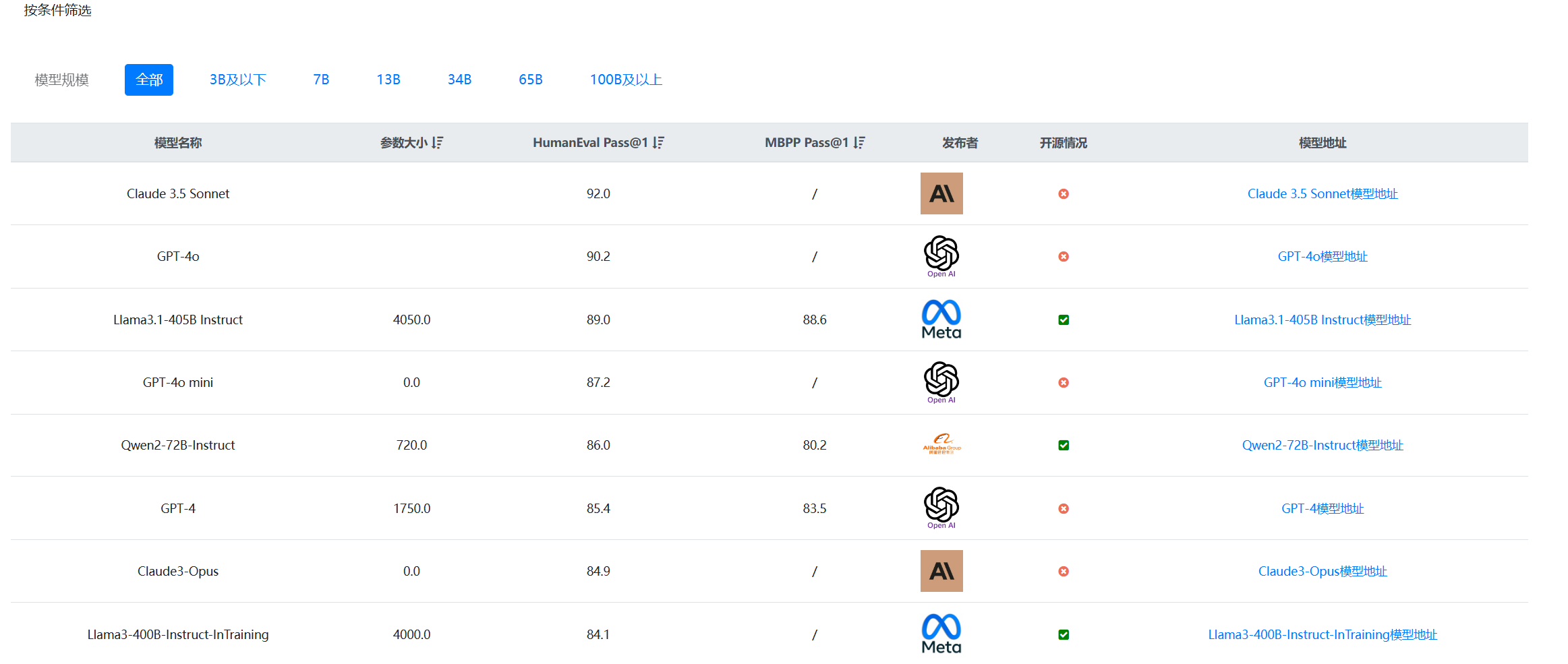
Task: Filter models by 7B size
Action: [321, 80]
